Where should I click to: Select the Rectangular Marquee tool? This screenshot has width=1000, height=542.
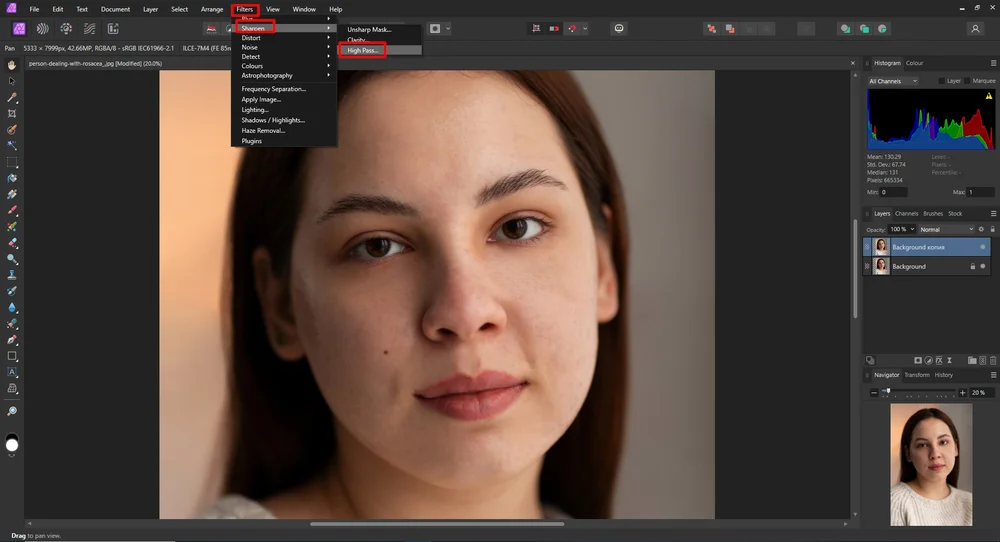click(11, 162)
